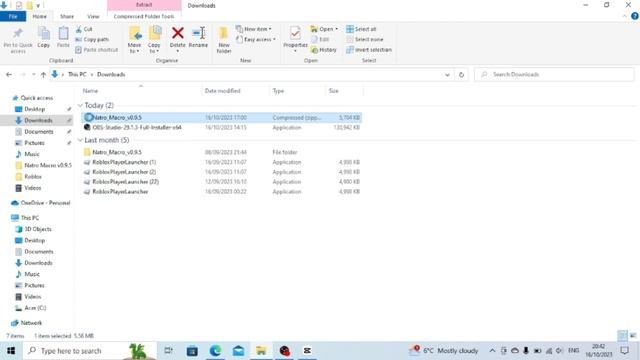
Task: Open the Open dropdown in ribbon
Action: [324, 29]
